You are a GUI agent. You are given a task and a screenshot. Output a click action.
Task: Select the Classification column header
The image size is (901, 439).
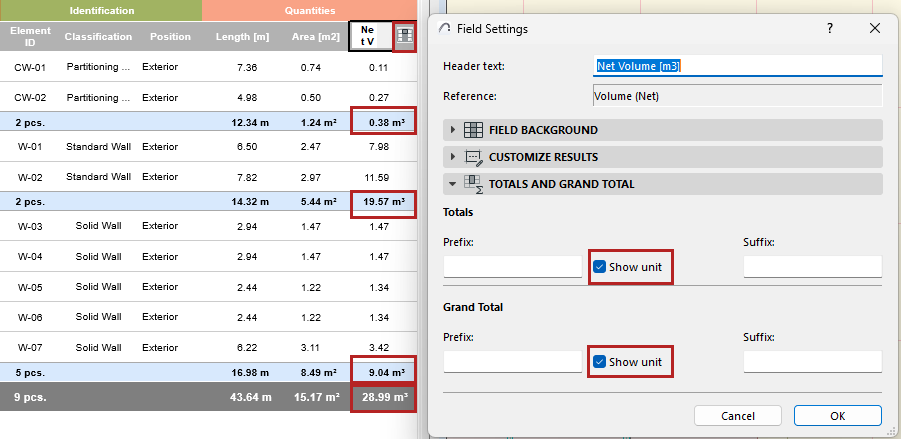[x=98, y=37]
